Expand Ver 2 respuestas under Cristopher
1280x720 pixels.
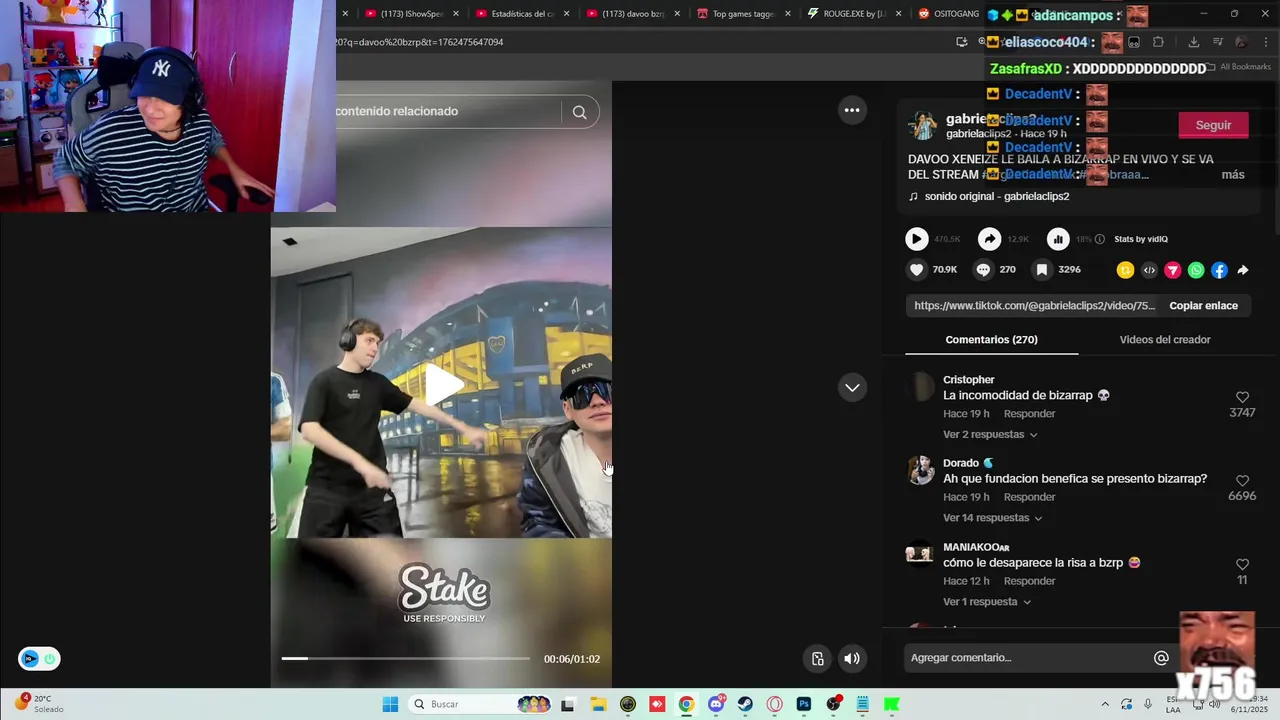tap(990, 435)
